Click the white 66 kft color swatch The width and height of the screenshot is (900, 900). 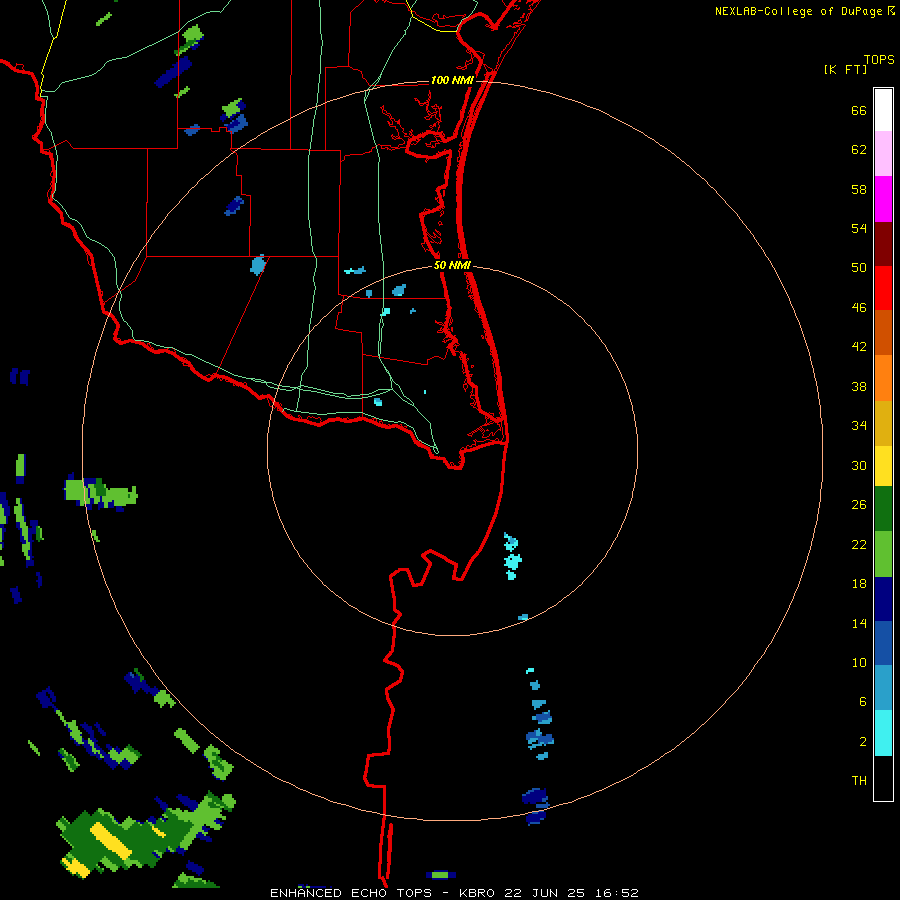(883, 110)
